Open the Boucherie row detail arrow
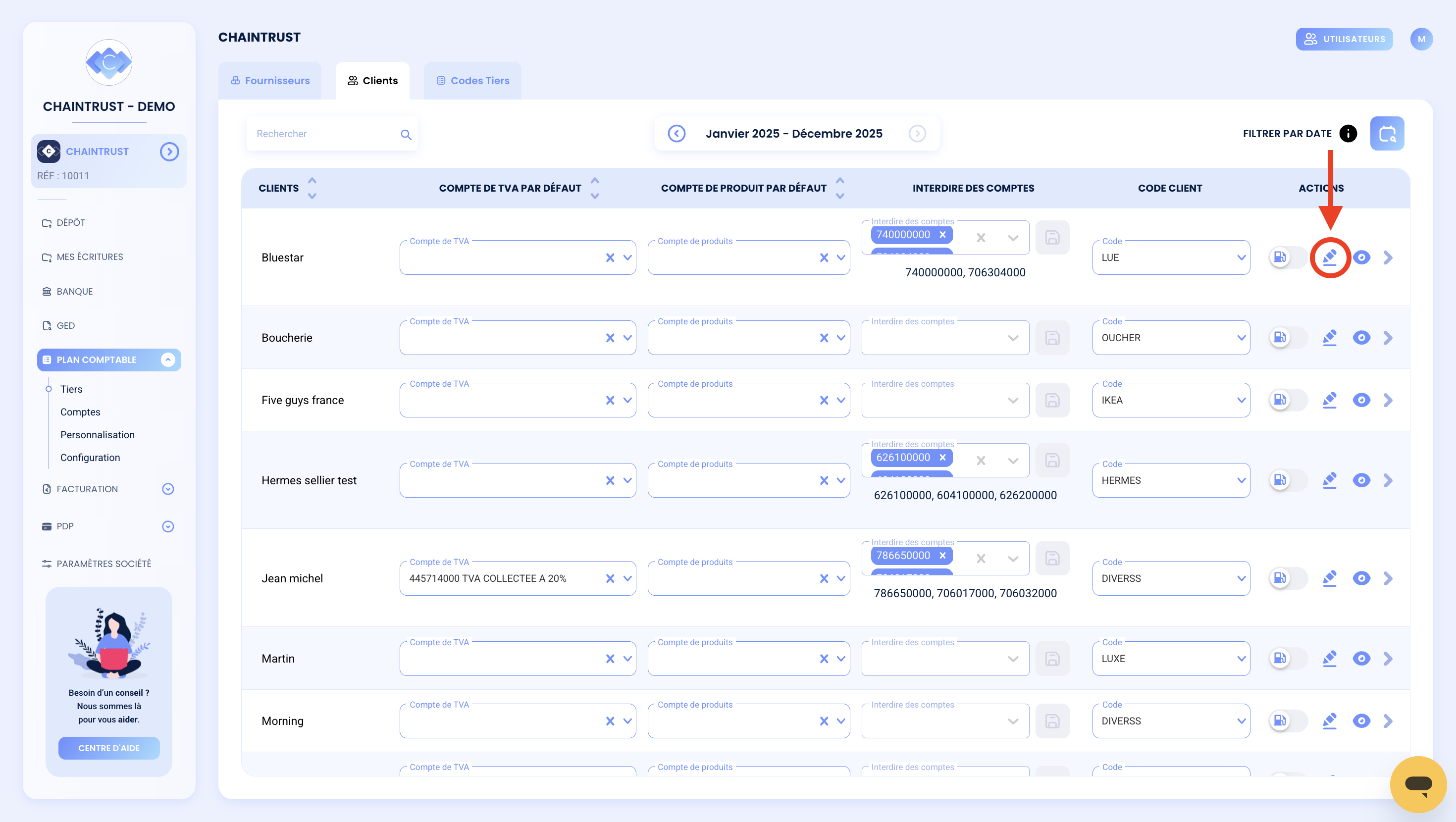The image size is (1456, 822). pos(1388,338)
